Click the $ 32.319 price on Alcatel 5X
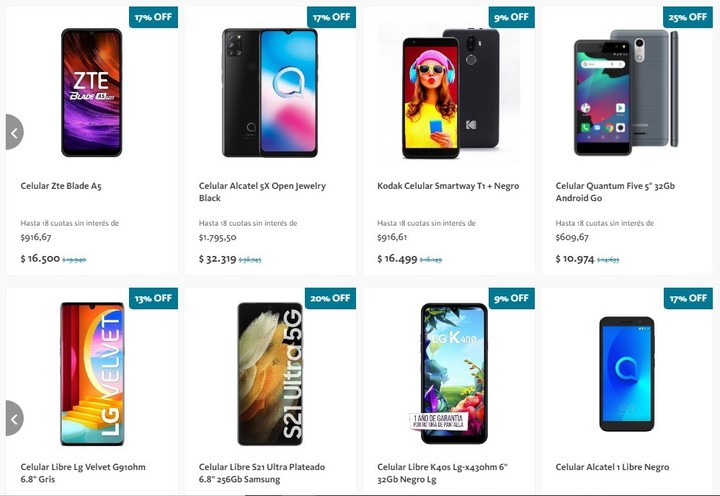 pyautogui.click(x=217, y=259)
